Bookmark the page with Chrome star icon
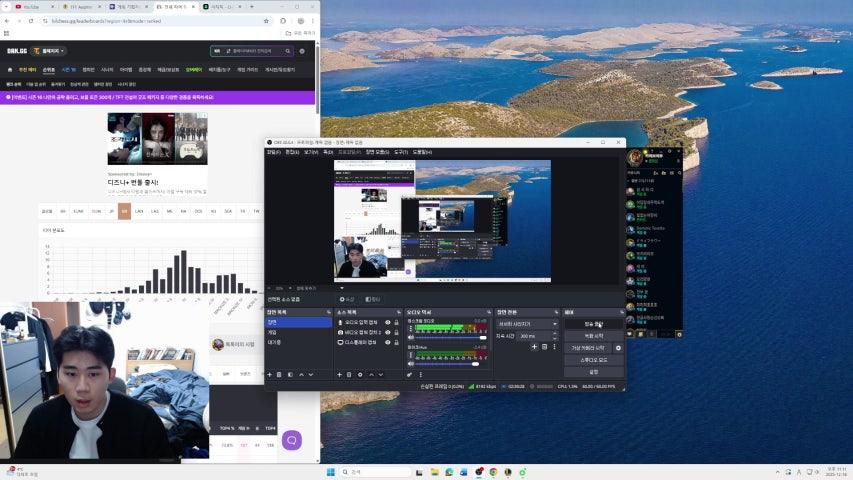 click(265, 20)
